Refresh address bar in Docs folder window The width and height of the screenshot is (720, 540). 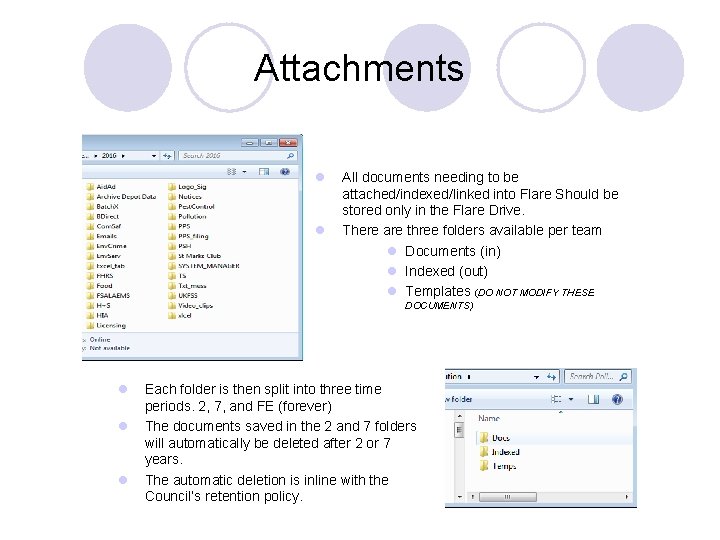tap(551, 377)
